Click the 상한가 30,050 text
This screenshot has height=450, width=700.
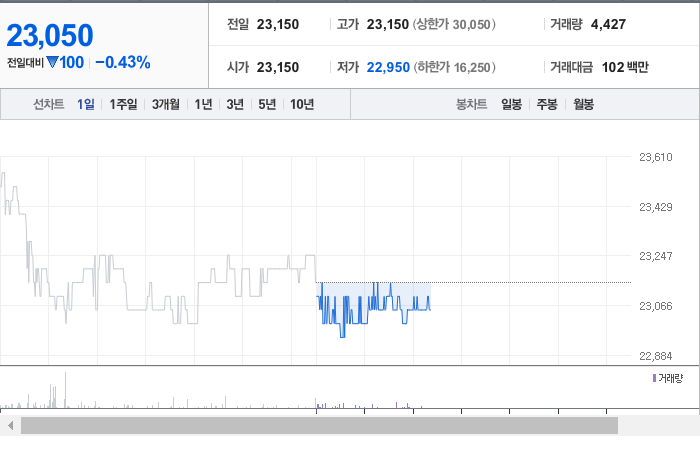pos(454,24)
